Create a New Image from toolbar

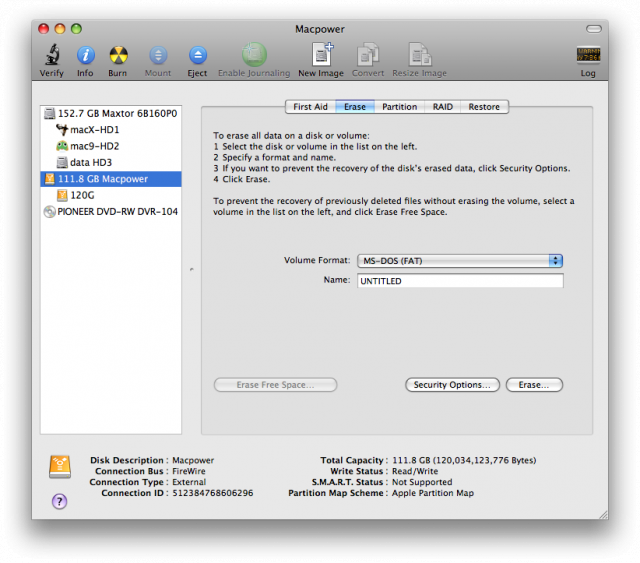322,55
